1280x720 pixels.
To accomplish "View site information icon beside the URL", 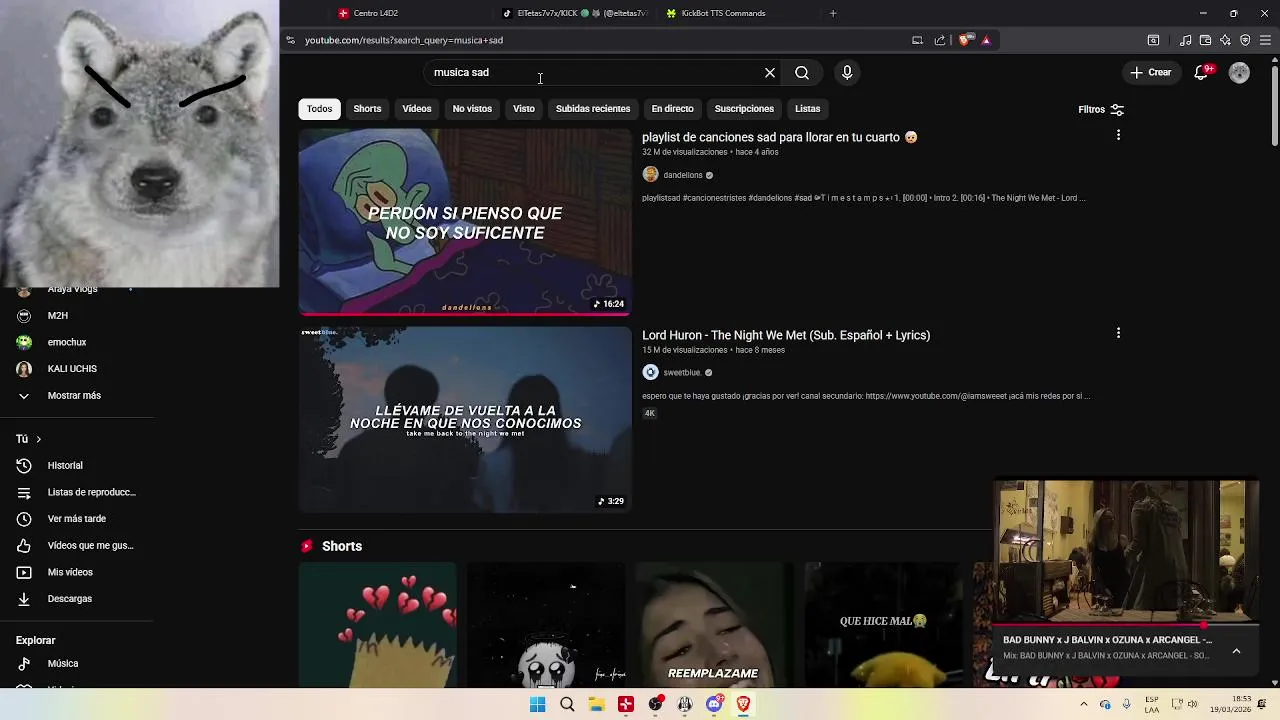I will tap(290, 40).
